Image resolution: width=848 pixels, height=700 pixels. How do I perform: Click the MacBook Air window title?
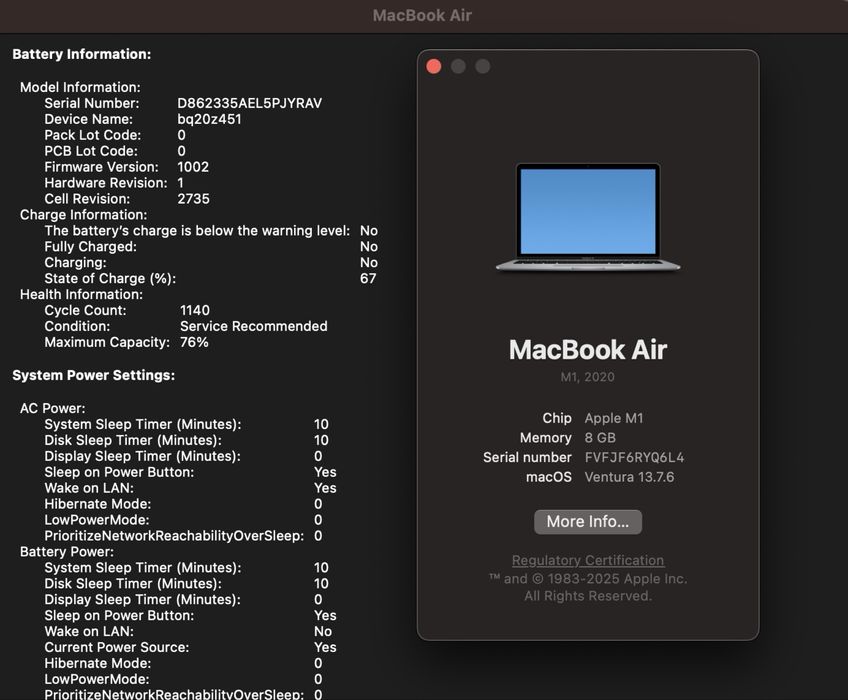coord(422,15)
